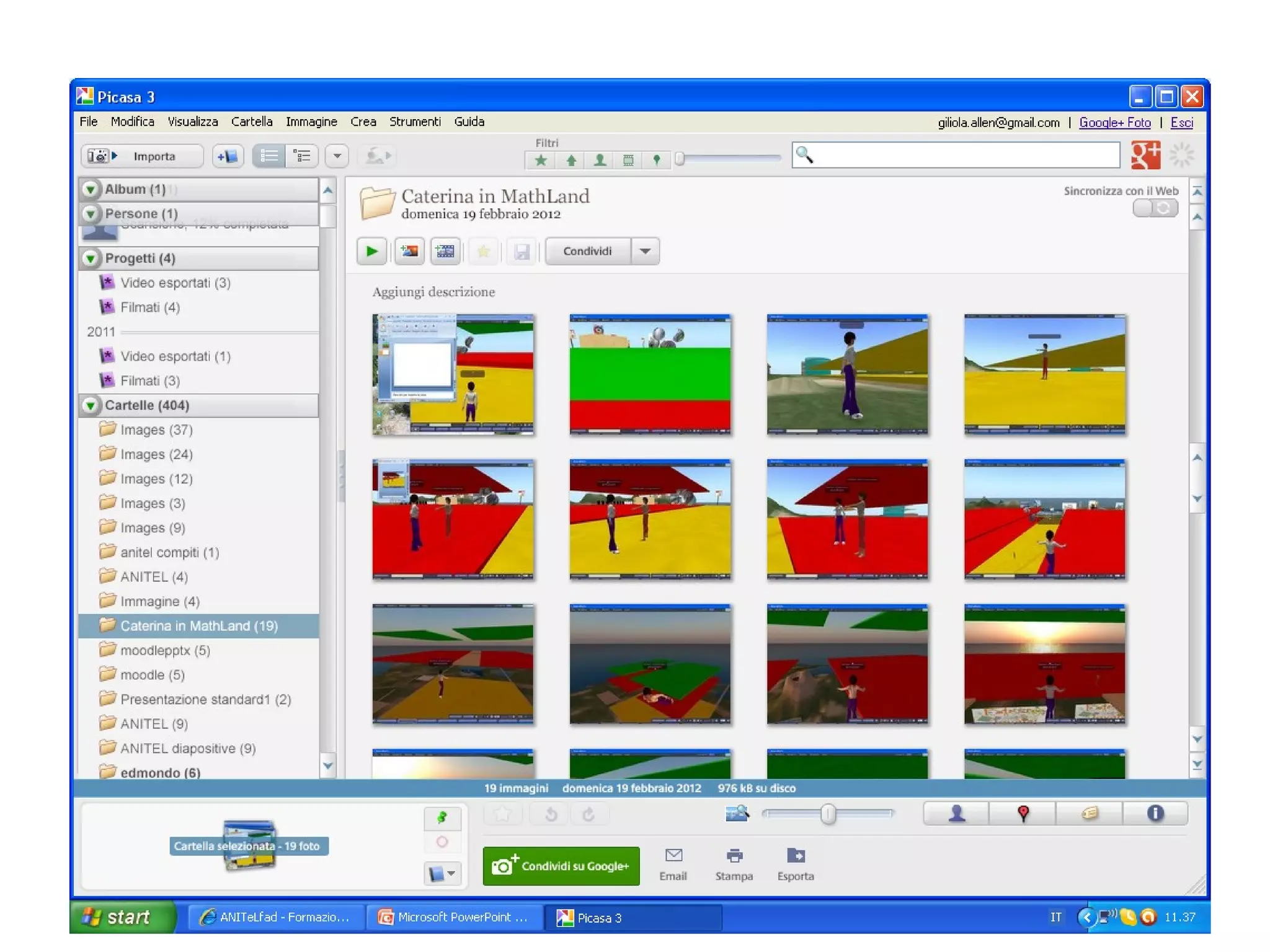Image resolution: width=1270 pixels, height=952 pixels.
Task: Switch to tree folder view mode
Action: (302, 156)
